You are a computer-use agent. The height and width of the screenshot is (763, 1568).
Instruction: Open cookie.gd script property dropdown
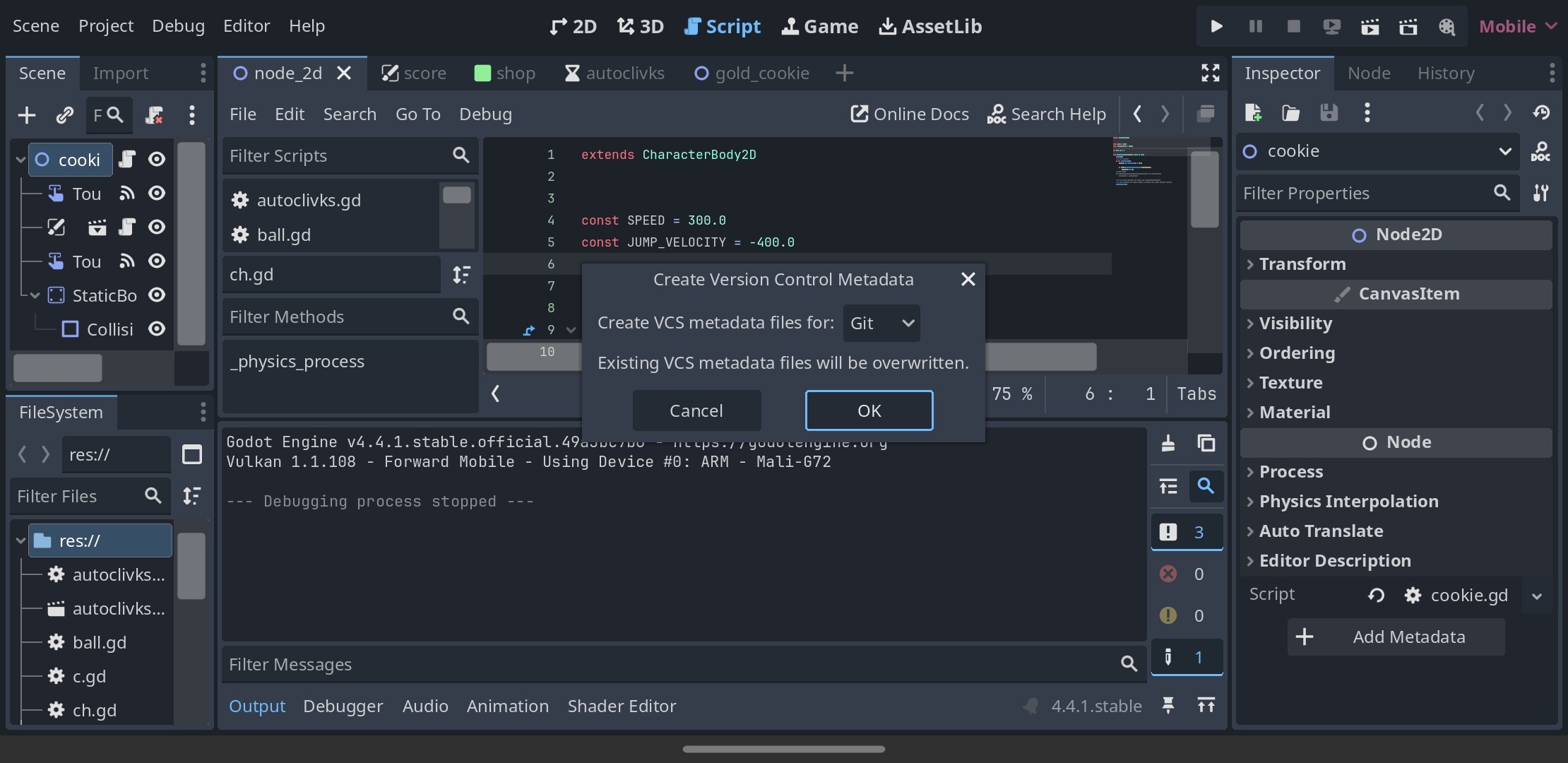click(1537, 596)
